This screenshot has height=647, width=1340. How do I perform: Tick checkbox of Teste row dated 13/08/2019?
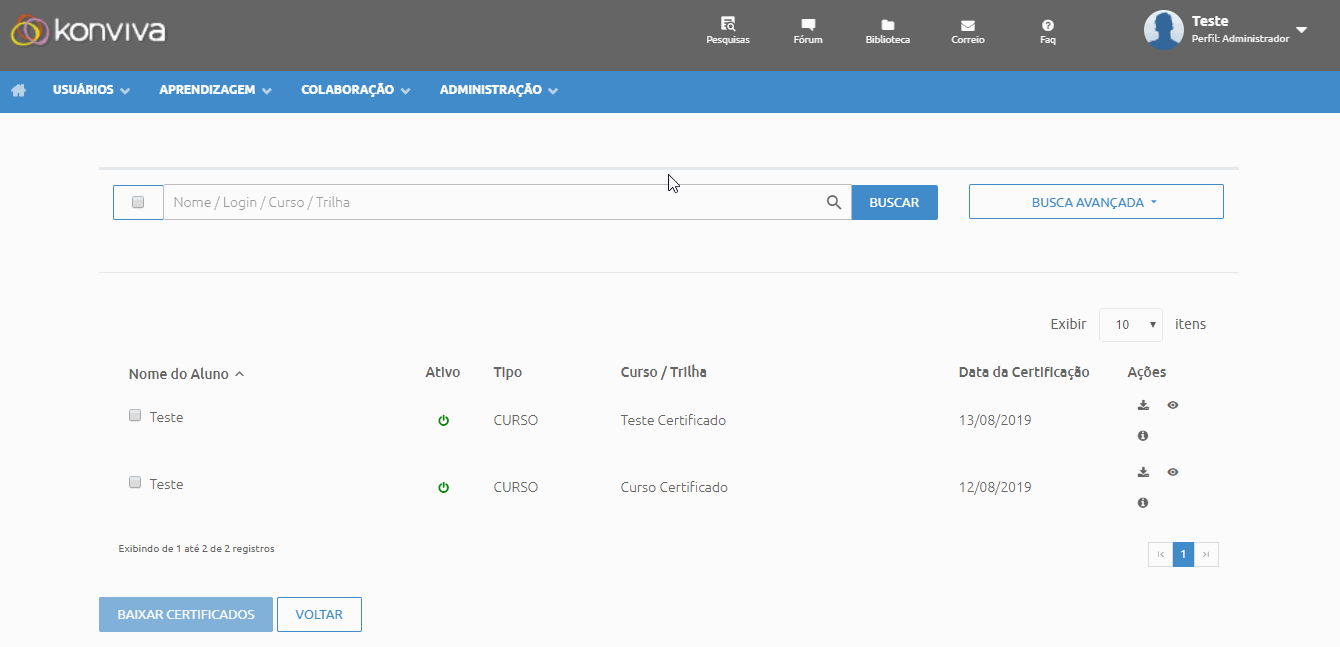(x=135, y=415)
